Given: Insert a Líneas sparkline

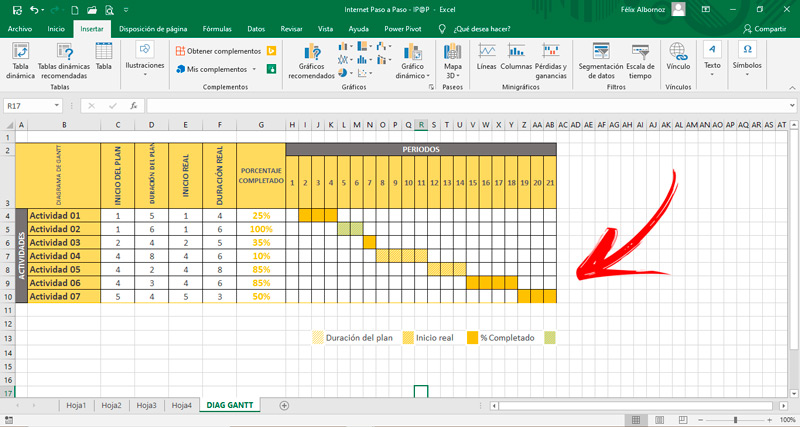Looking at the screenshot, I should coord(487,57).
